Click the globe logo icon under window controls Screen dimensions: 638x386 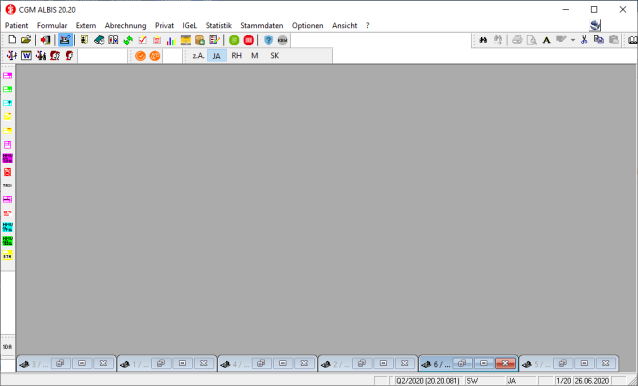(595, 26)
